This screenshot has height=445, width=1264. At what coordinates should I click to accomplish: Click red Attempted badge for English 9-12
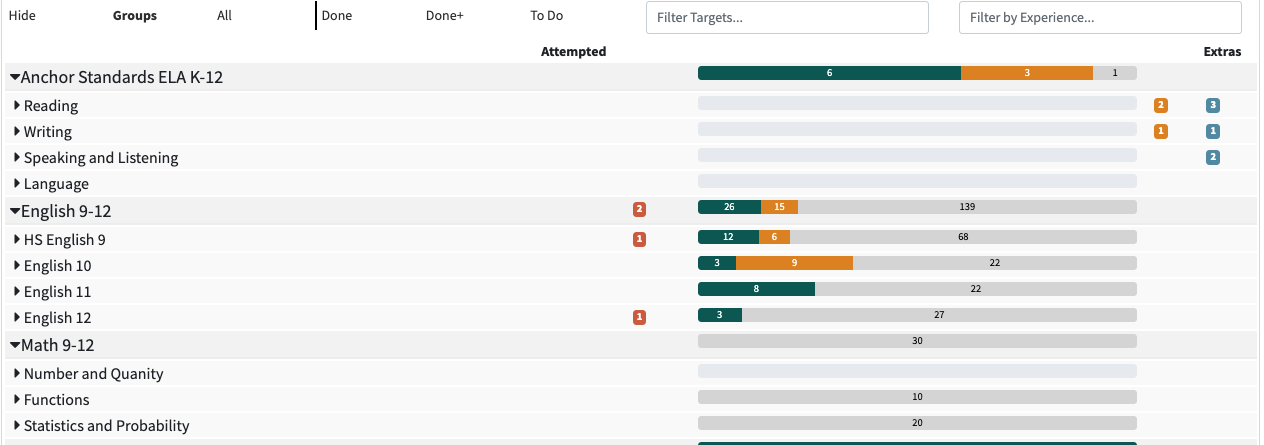tap(639, 210)
